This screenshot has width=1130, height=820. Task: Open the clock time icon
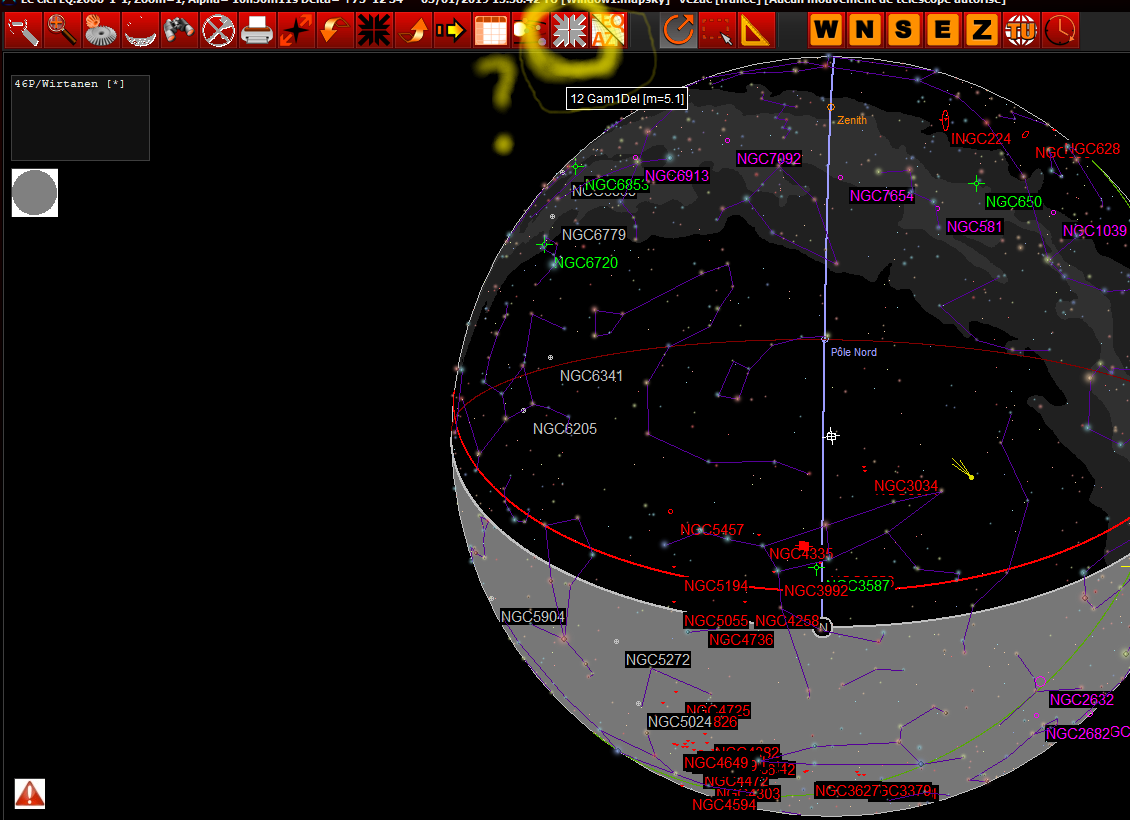click(1060, 31)
